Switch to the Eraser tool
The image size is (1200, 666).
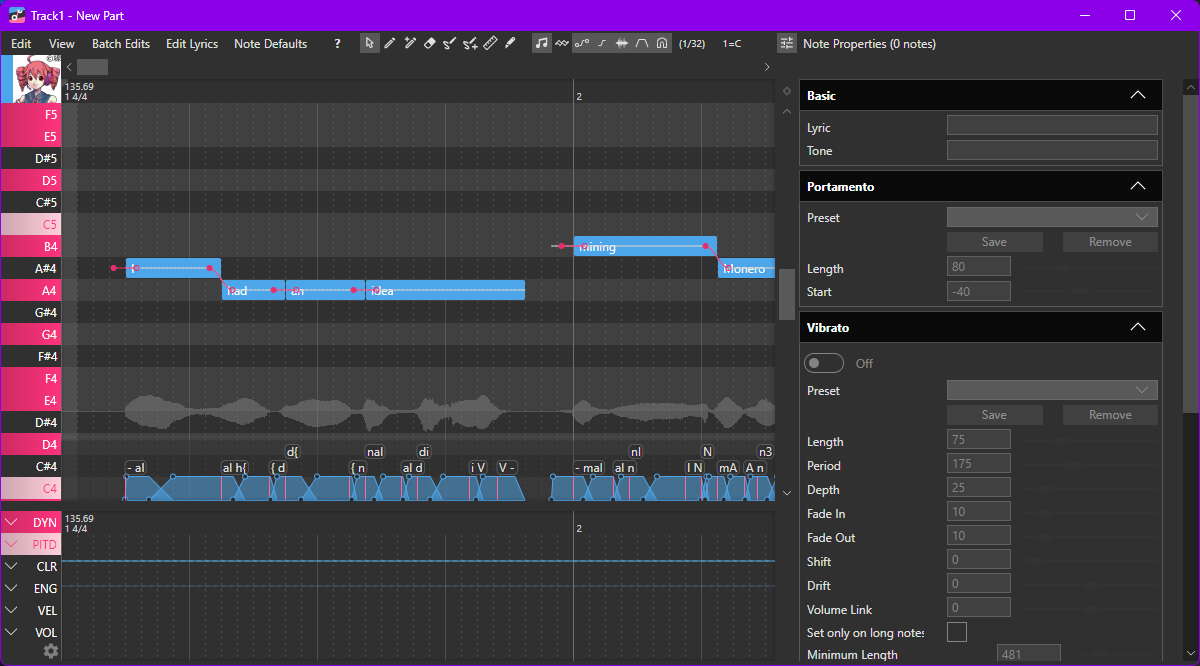click(x=429, y=43)
